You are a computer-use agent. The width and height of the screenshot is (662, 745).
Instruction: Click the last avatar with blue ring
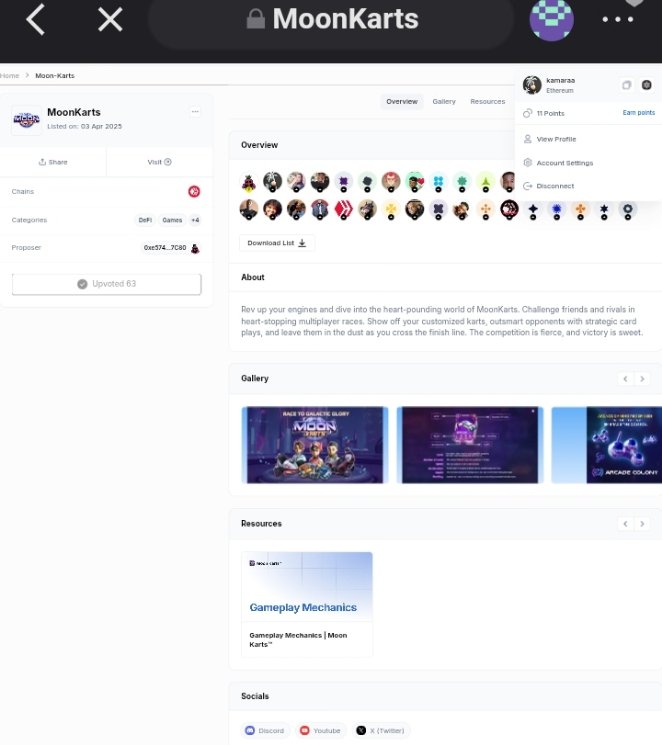[627, 210]
